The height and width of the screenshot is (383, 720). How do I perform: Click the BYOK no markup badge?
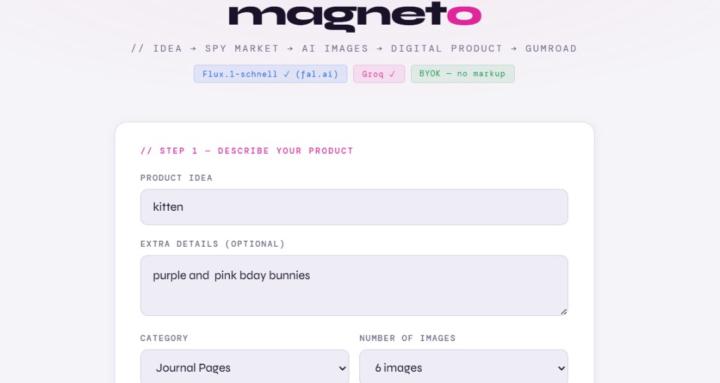(x=462, y=74)
